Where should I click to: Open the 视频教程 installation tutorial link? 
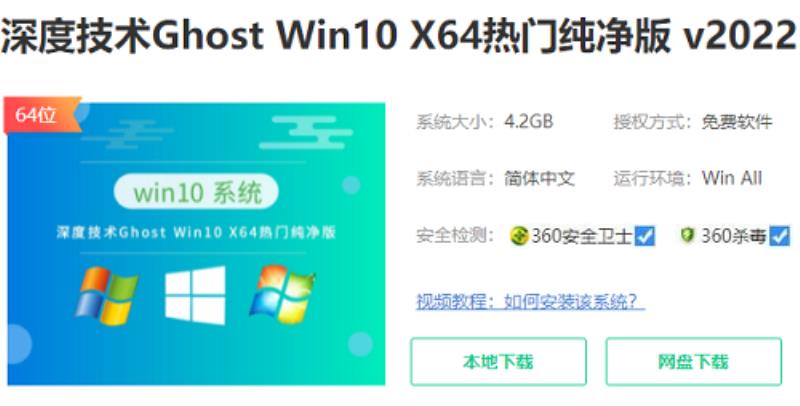[x=530, y=302]
